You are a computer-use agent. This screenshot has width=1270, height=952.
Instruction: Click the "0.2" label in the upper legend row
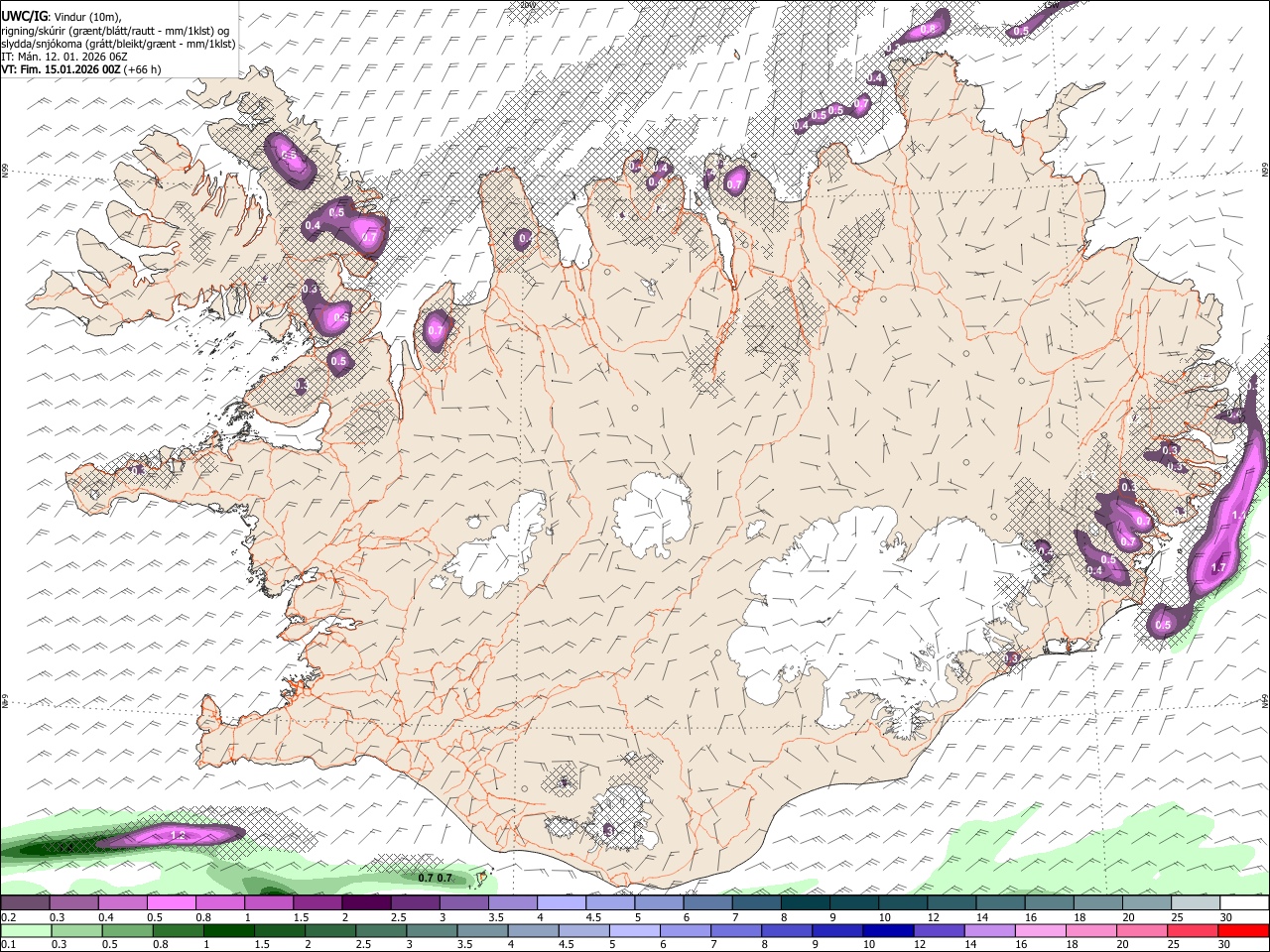9,917
